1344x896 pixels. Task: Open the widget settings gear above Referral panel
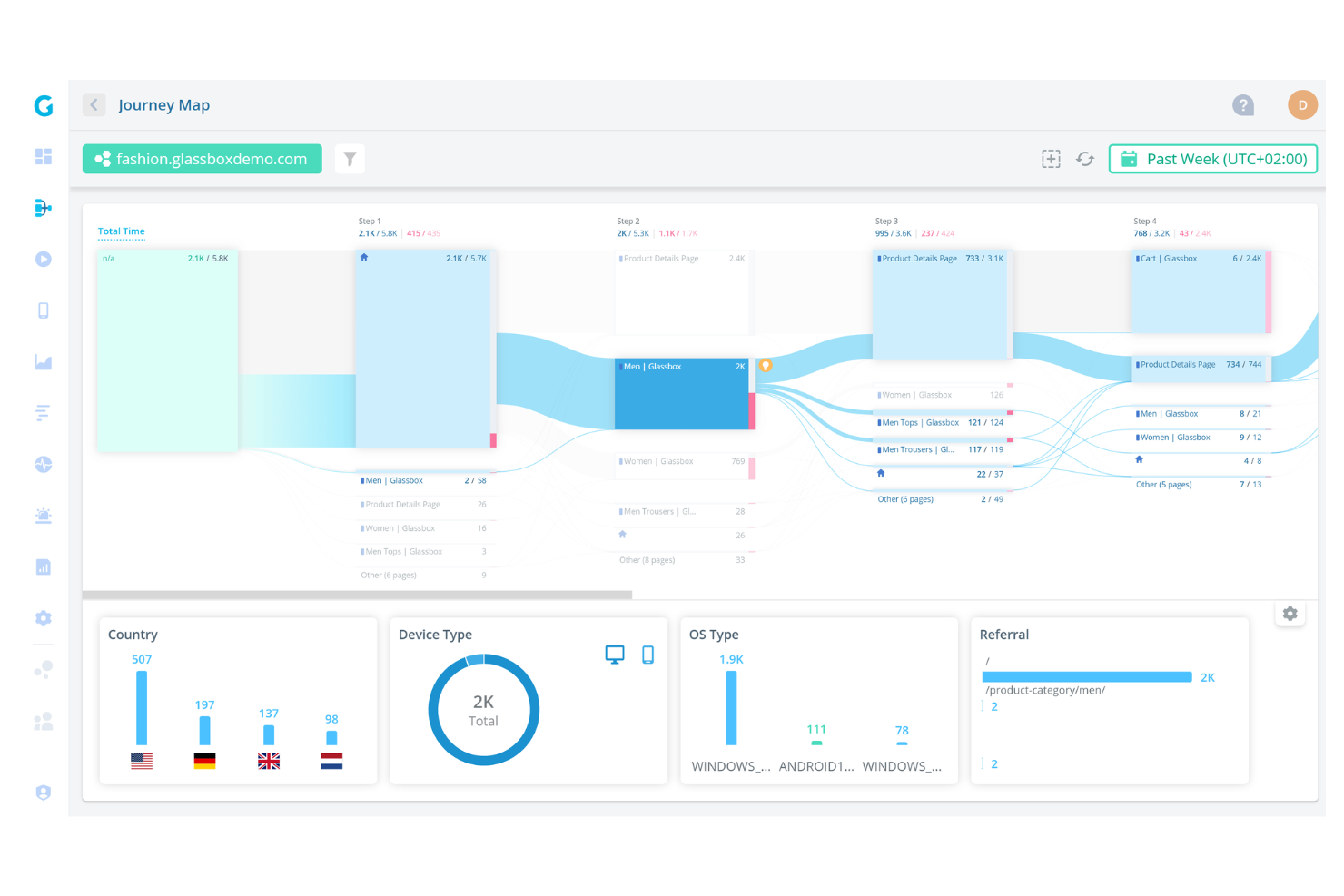[1290, 614]
